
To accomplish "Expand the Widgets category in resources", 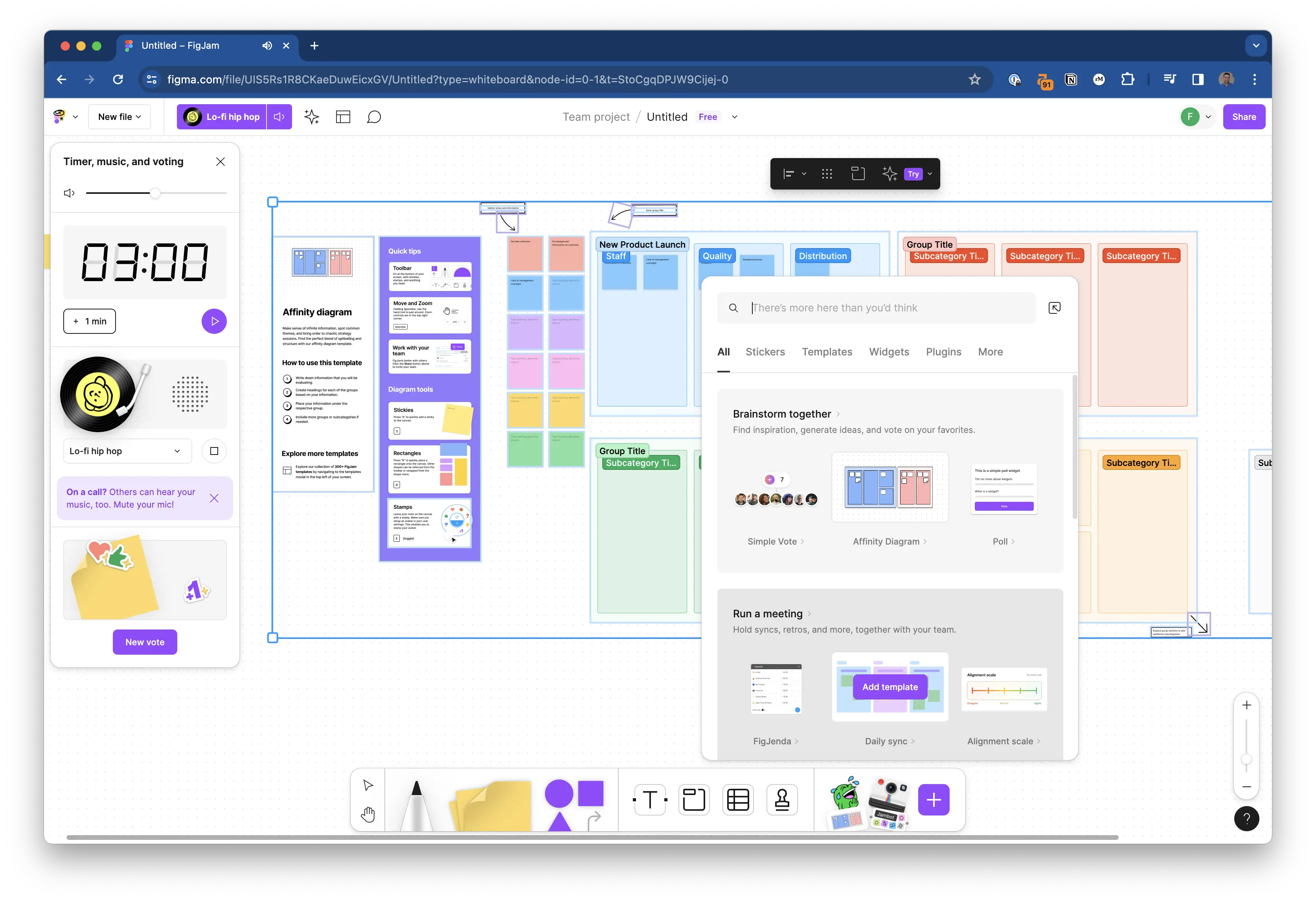I will coord(888,352).
